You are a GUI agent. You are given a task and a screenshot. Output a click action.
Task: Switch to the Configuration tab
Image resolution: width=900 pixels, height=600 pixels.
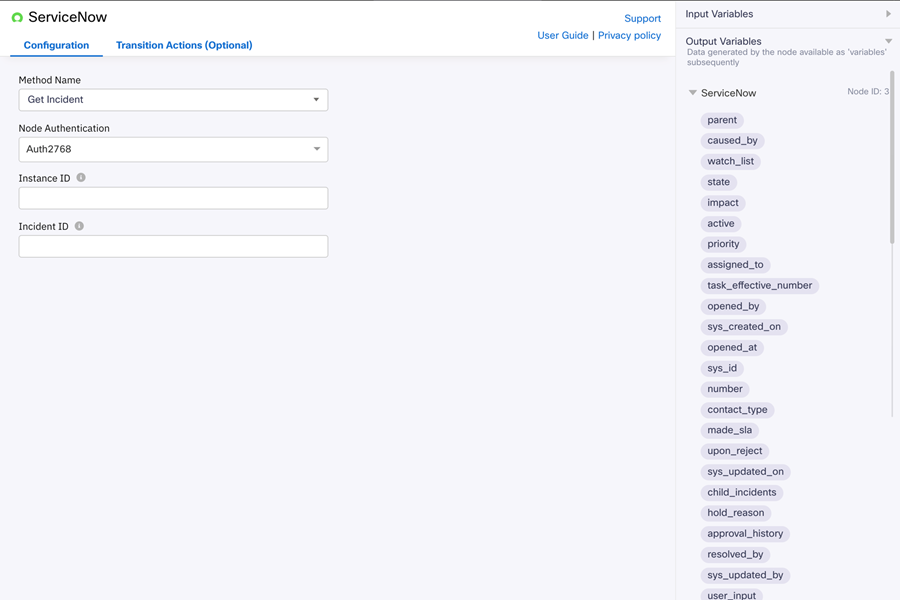coord(56,45)
